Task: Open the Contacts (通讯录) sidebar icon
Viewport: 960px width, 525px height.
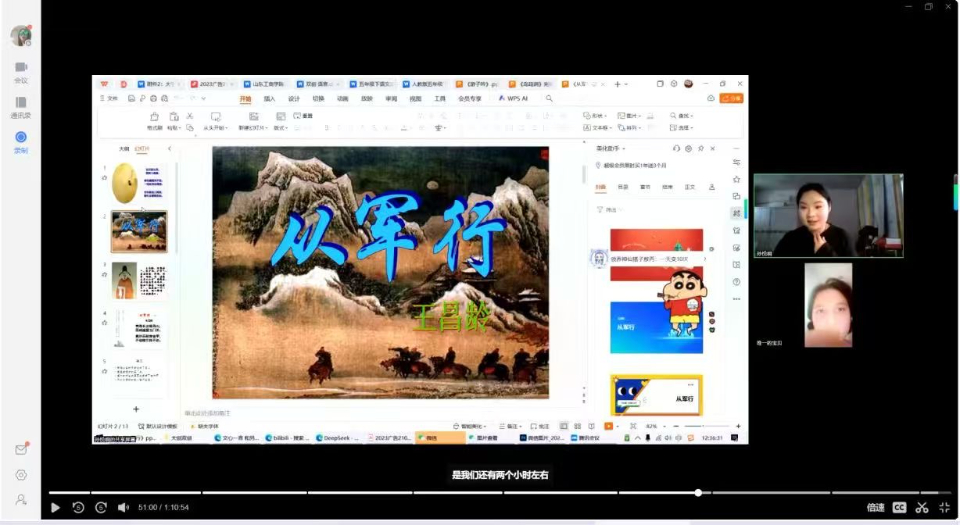Action: click(x=21, y=107)
